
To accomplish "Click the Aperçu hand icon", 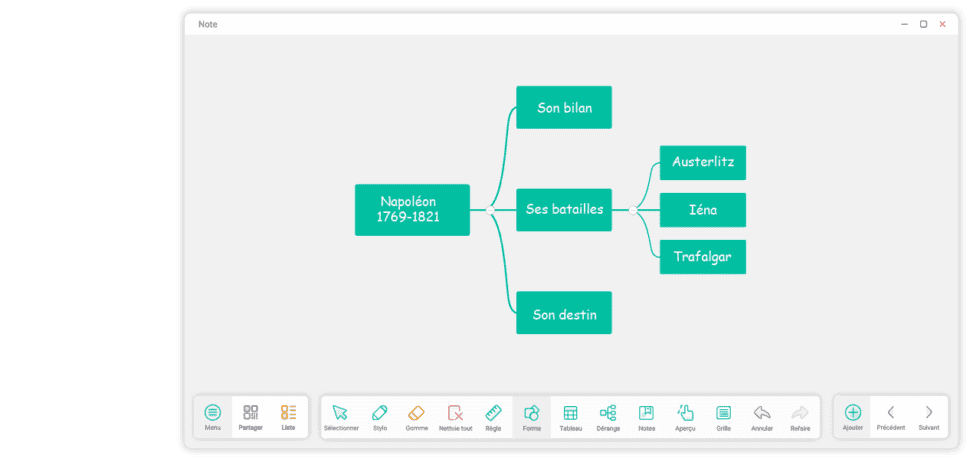I will pos(685,413).
